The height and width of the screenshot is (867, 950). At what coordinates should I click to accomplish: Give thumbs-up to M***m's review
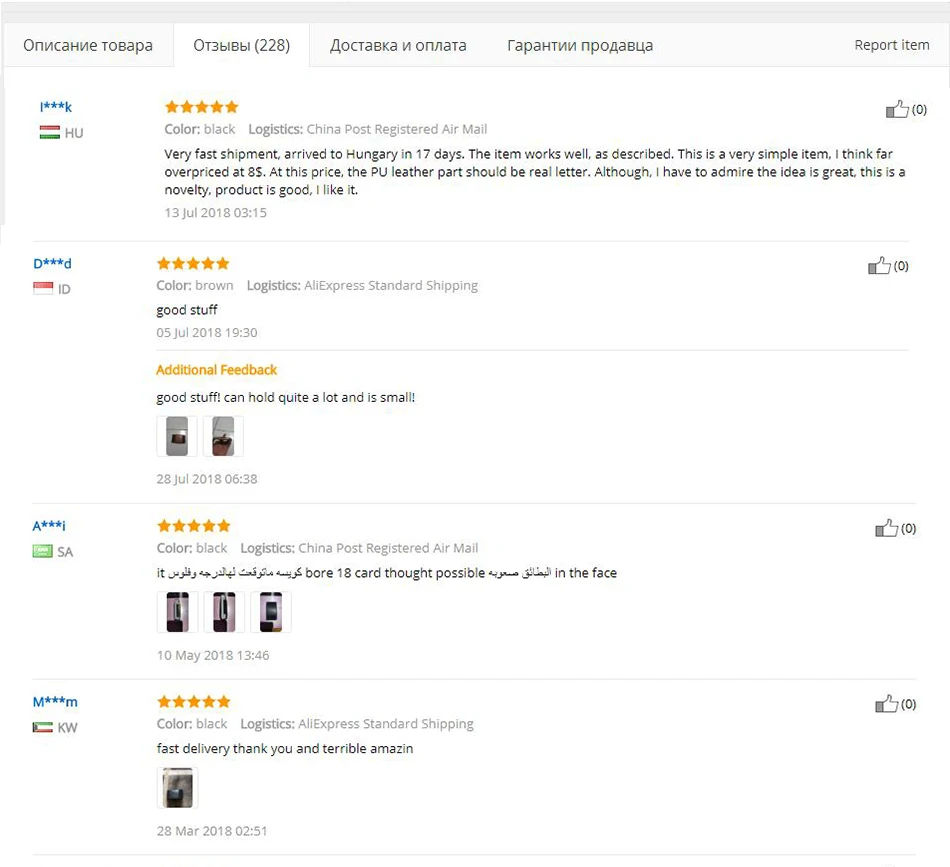point(886,704)
